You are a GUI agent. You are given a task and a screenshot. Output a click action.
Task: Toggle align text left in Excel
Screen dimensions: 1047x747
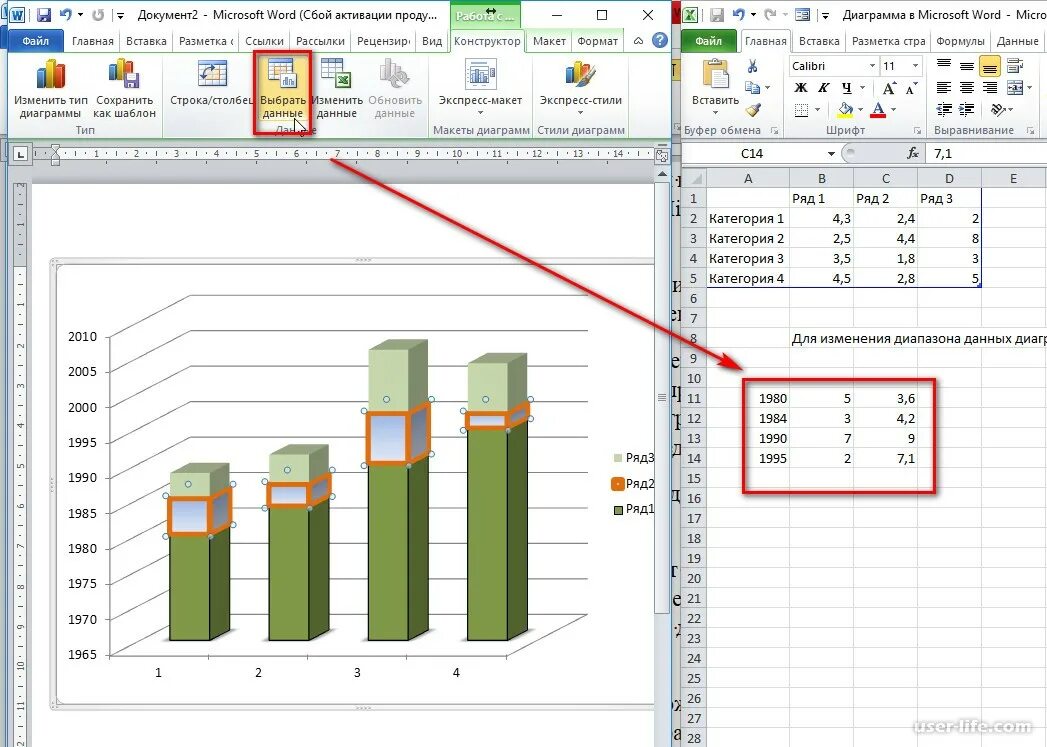pos(944,87)
